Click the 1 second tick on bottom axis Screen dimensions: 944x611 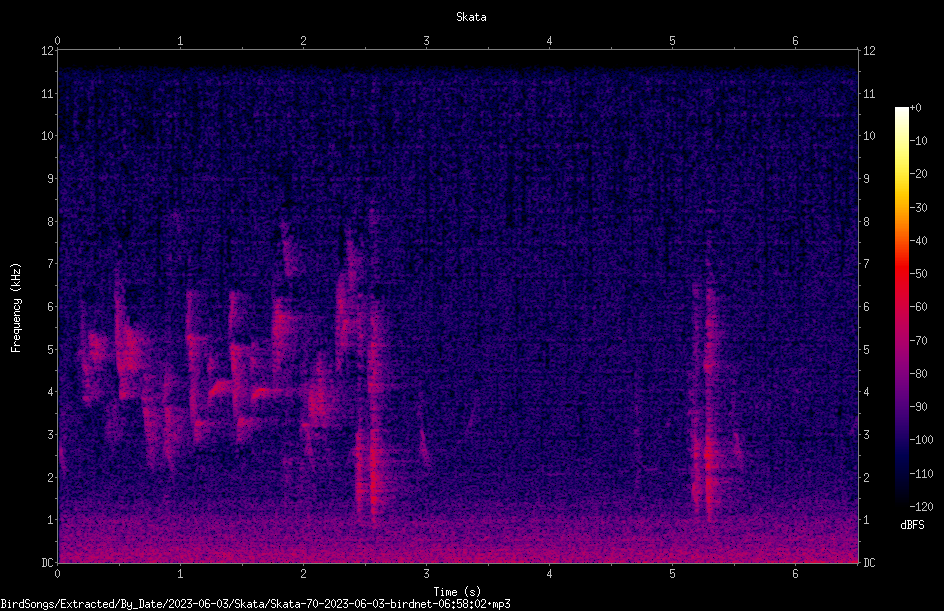pos(180,574)
